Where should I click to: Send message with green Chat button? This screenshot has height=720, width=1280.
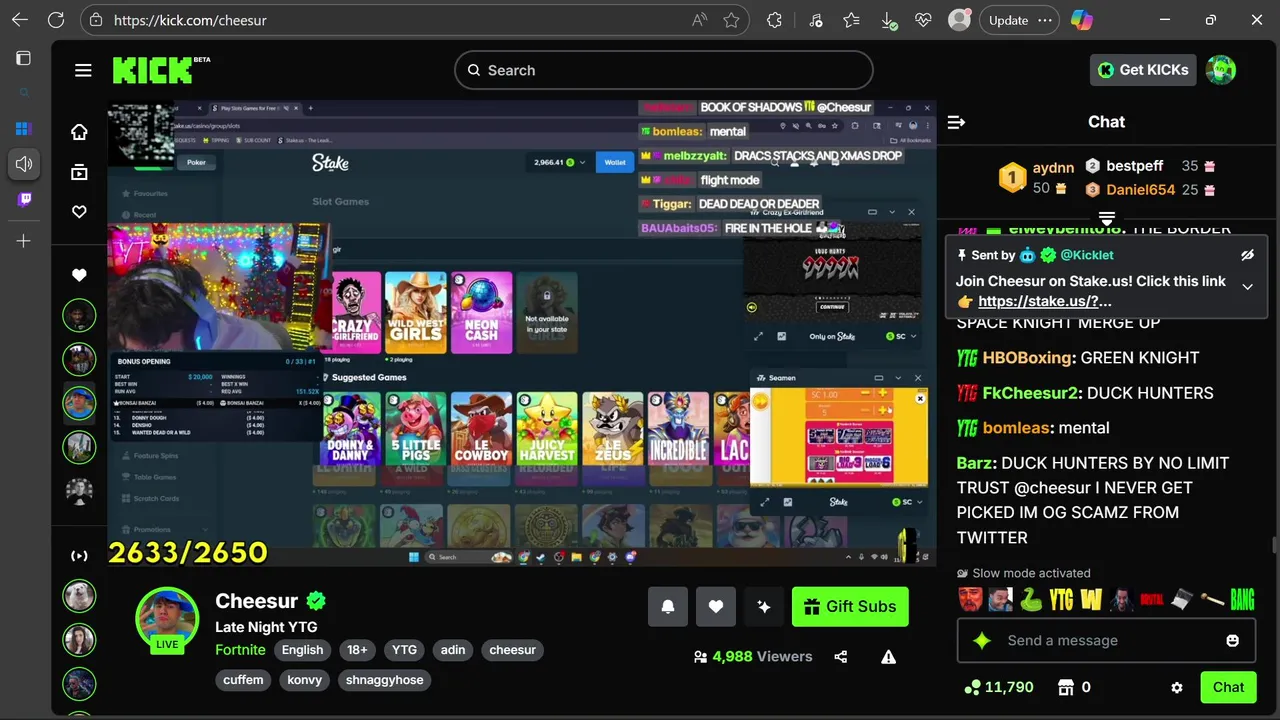pos(1228,687)
